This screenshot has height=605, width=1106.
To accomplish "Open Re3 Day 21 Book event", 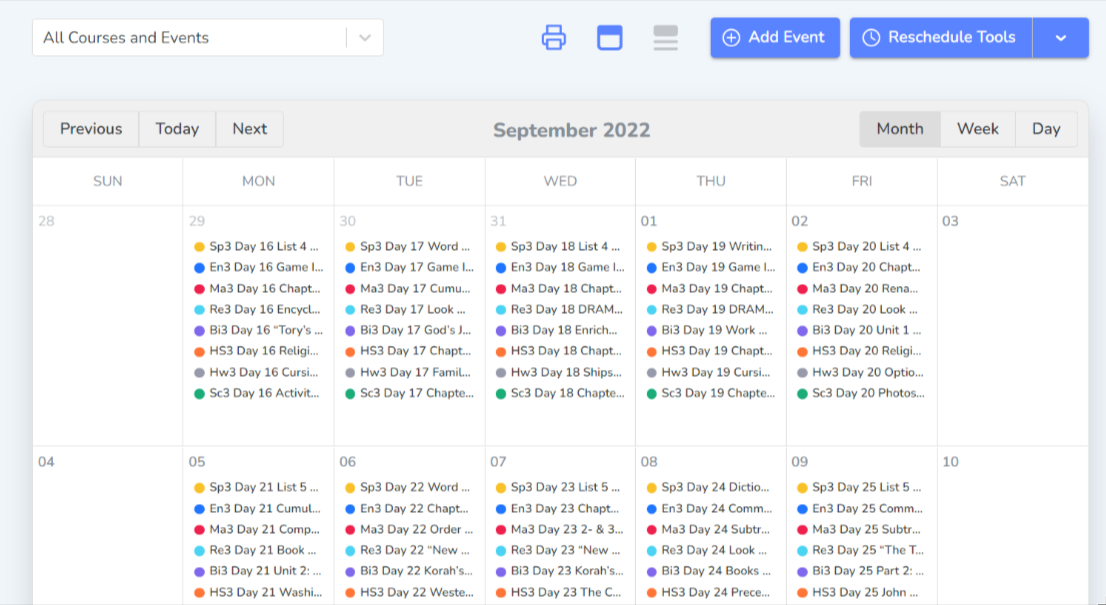I will coord(257,550).
